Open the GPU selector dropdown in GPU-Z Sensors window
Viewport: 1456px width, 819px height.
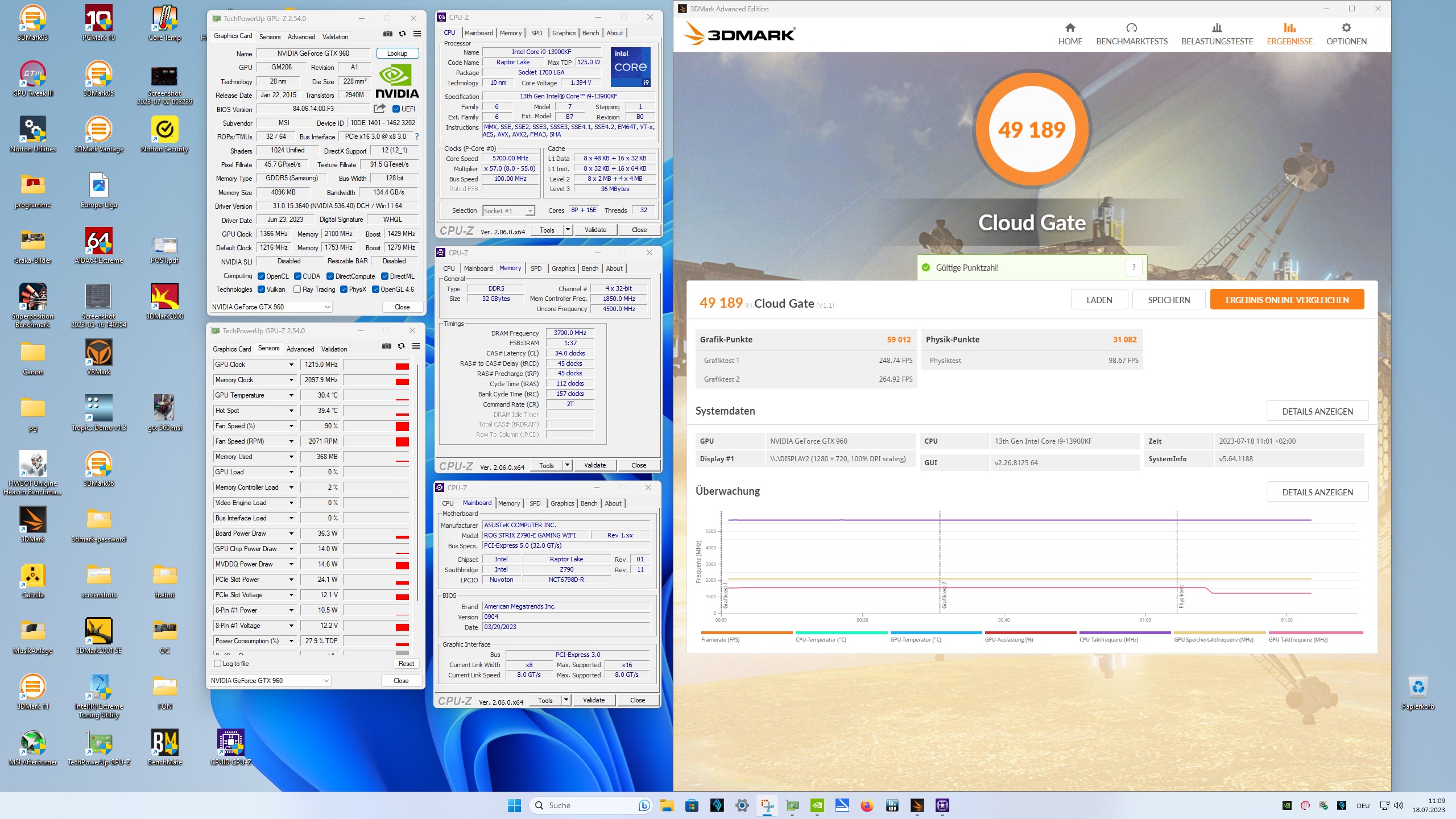pyautogui.click(x=270, y=681)
